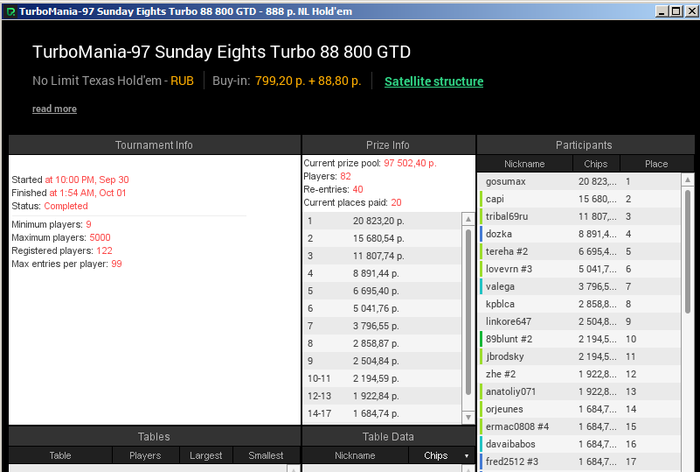Screen dimensions: 700x472
Task: Open the Satellite structure link
Action: click(433, 81)
